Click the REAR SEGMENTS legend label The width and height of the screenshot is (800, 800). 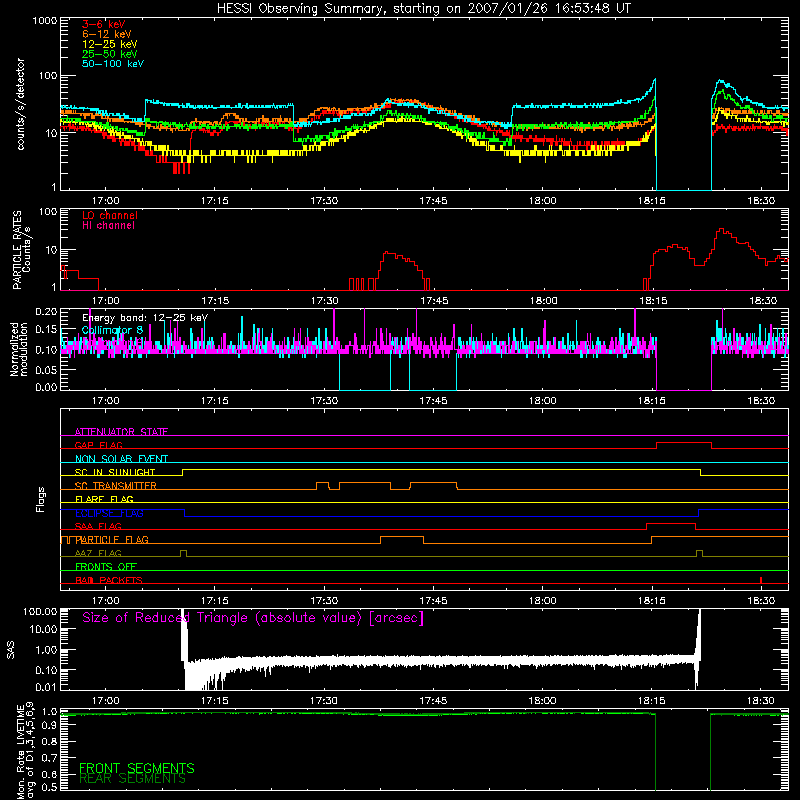tap(132, 779)
